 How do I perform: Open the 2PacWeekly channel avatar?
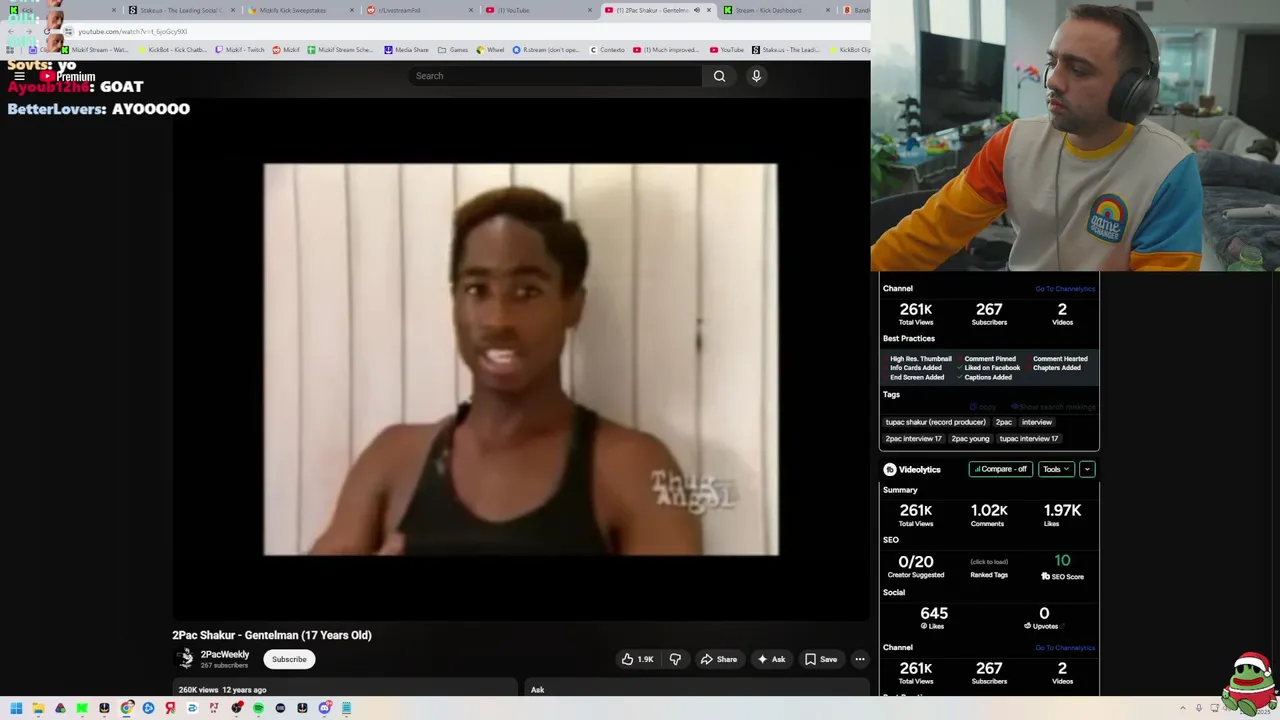click(x=185, y=658)
